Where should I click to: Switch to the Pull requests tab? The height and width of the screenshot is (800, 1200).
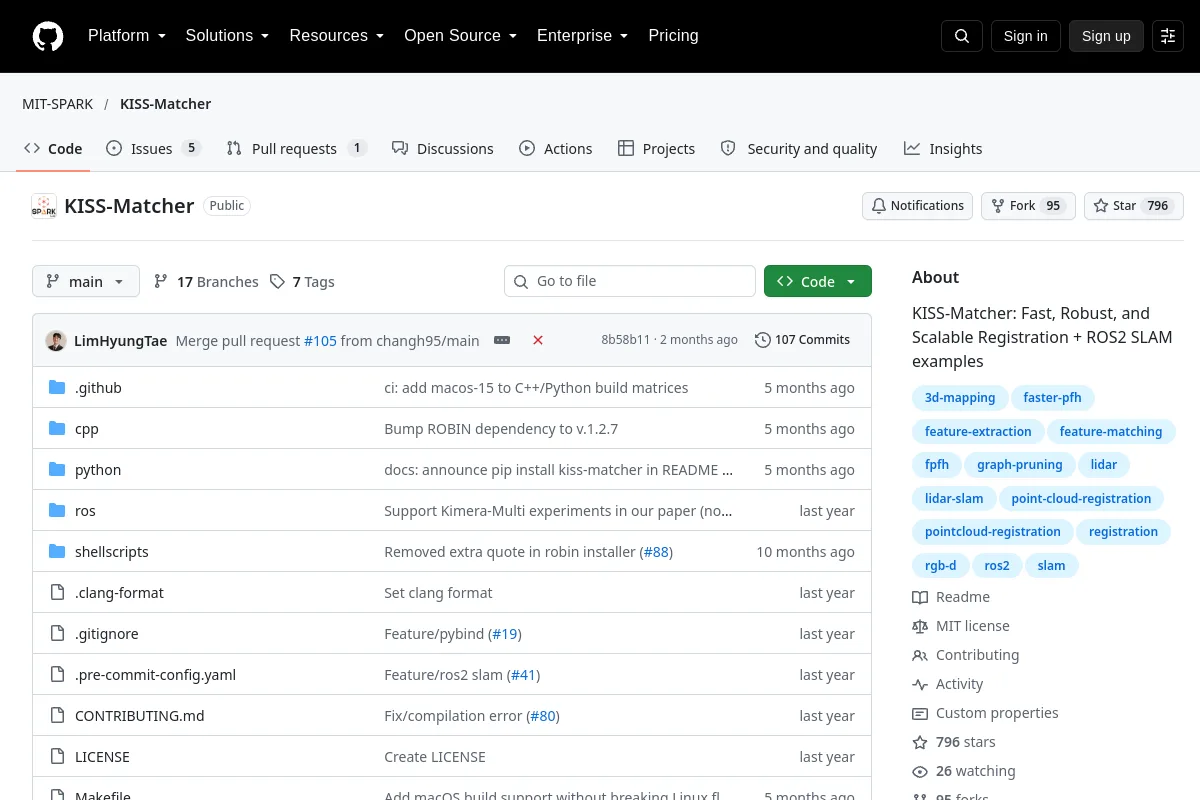coord(297,148)
